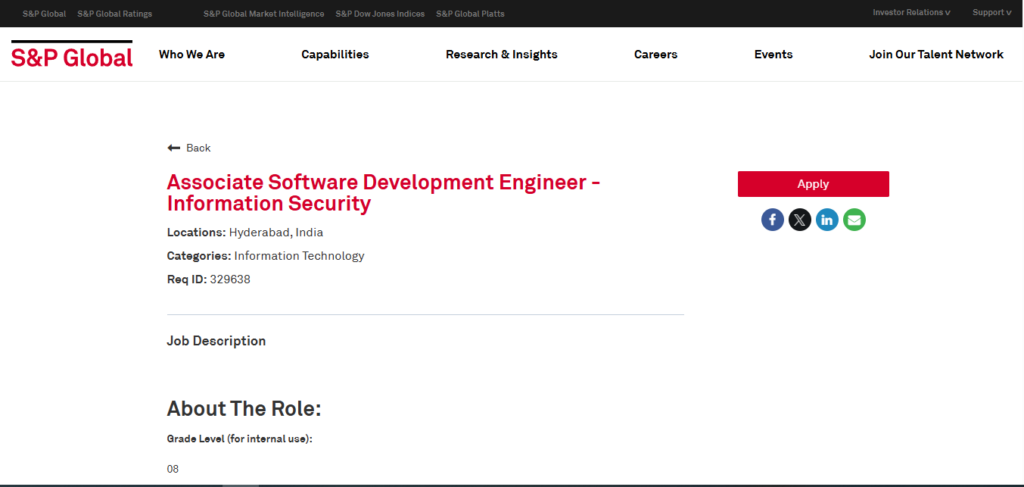The width and height of the screenshot is (1024, 487).
Task: Click the Job Description heading
Action: pos(216,341)
